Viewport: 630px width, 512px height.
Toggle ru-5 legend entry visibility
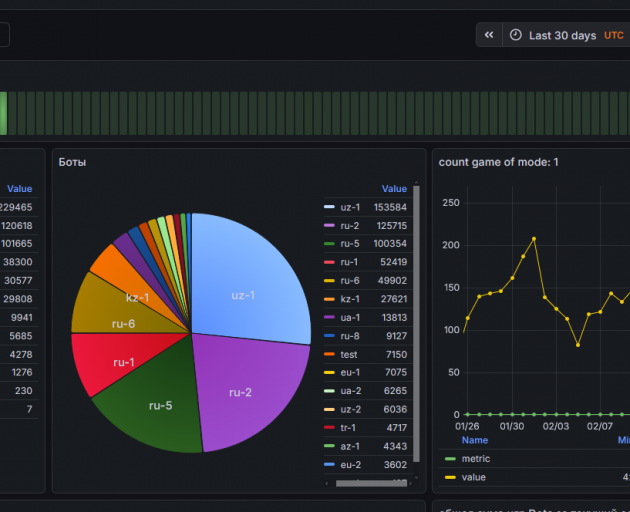click(350, 244)
